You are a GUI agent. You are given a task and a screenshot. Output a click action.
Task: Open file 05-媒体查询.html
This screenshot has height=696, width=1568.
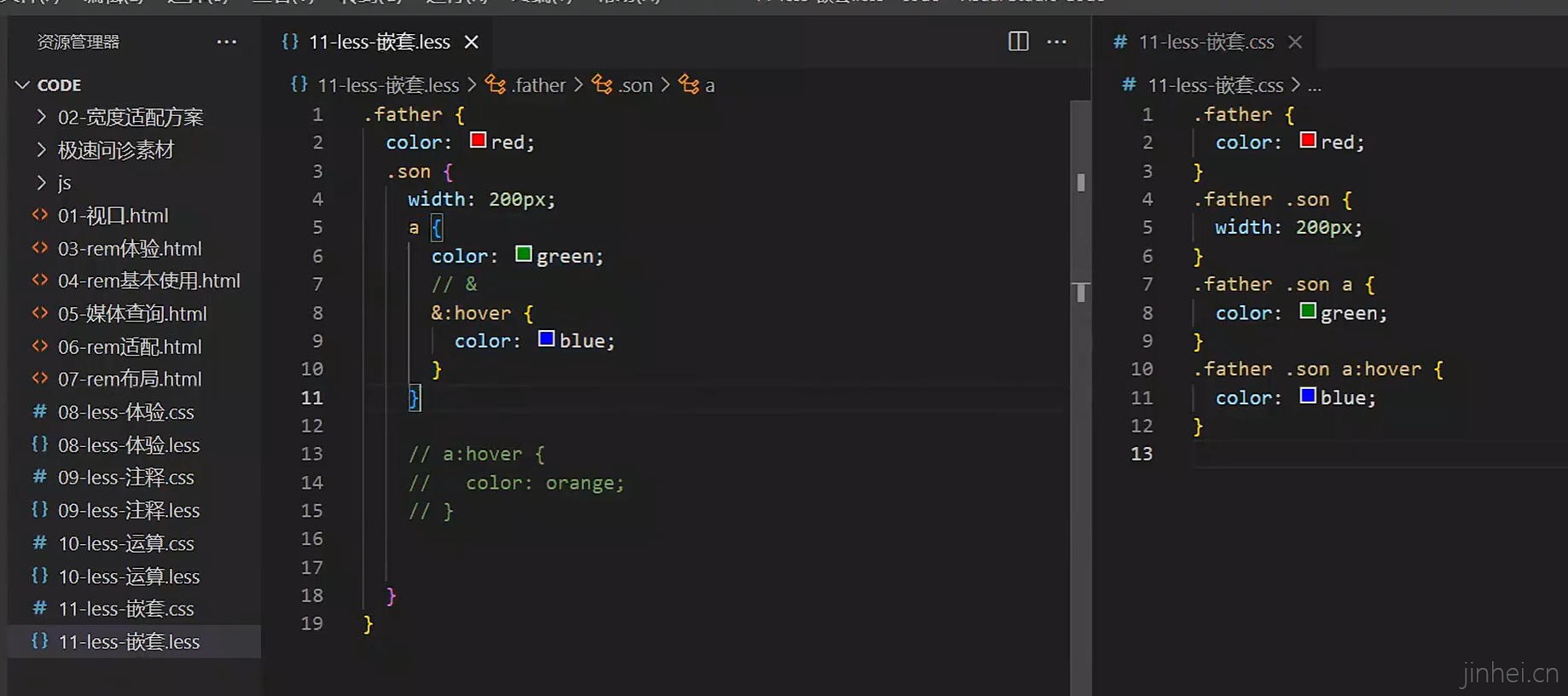(x=132, y=314)
